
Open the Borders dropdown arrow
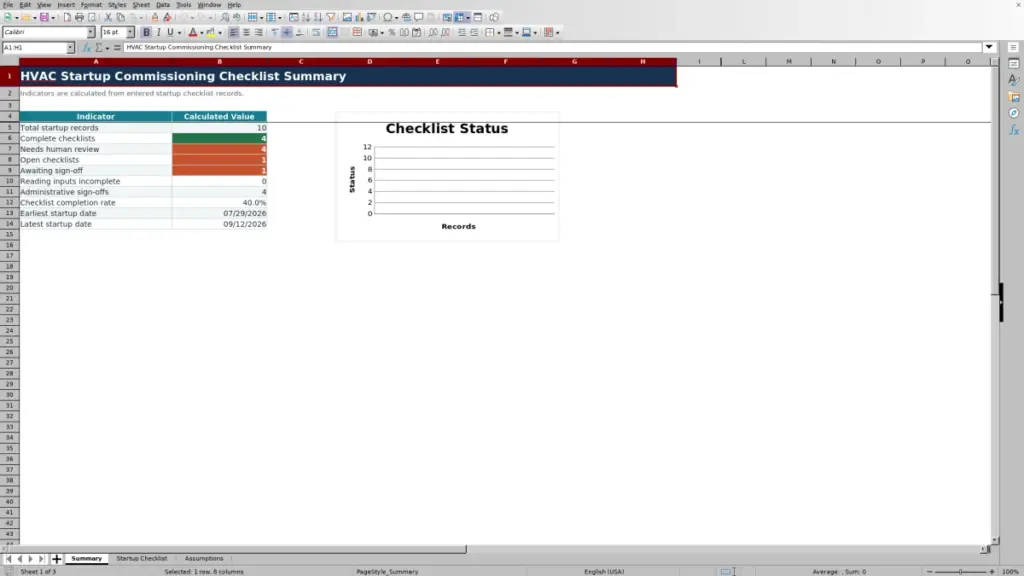click(498, 33)
